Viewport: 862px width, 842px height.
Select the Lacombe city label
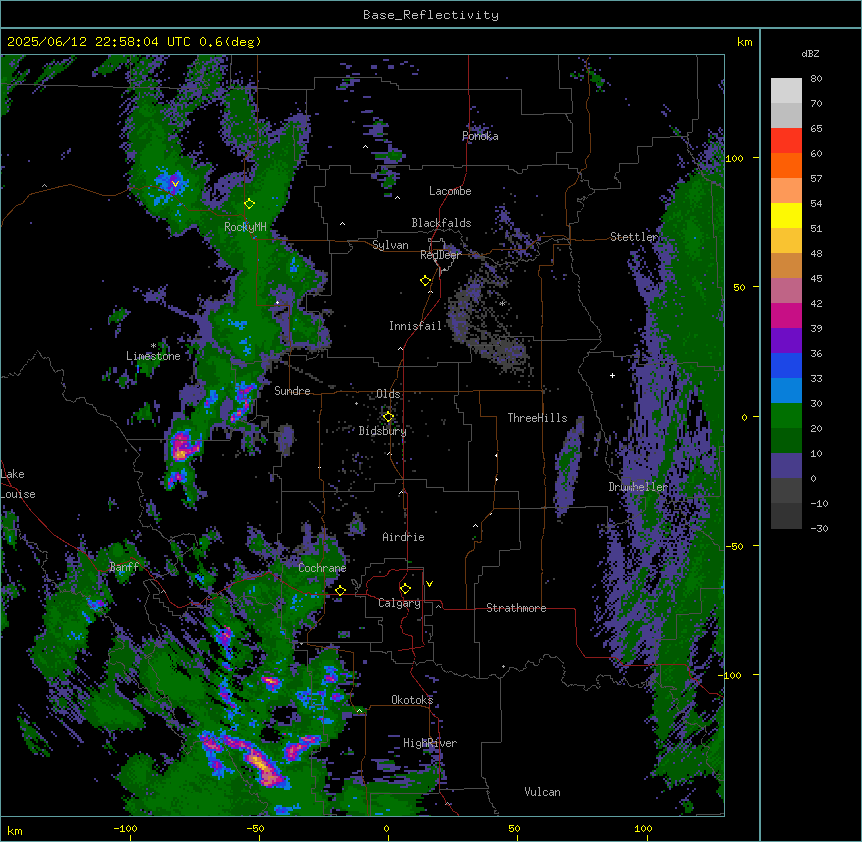click(x=450, y=191)
